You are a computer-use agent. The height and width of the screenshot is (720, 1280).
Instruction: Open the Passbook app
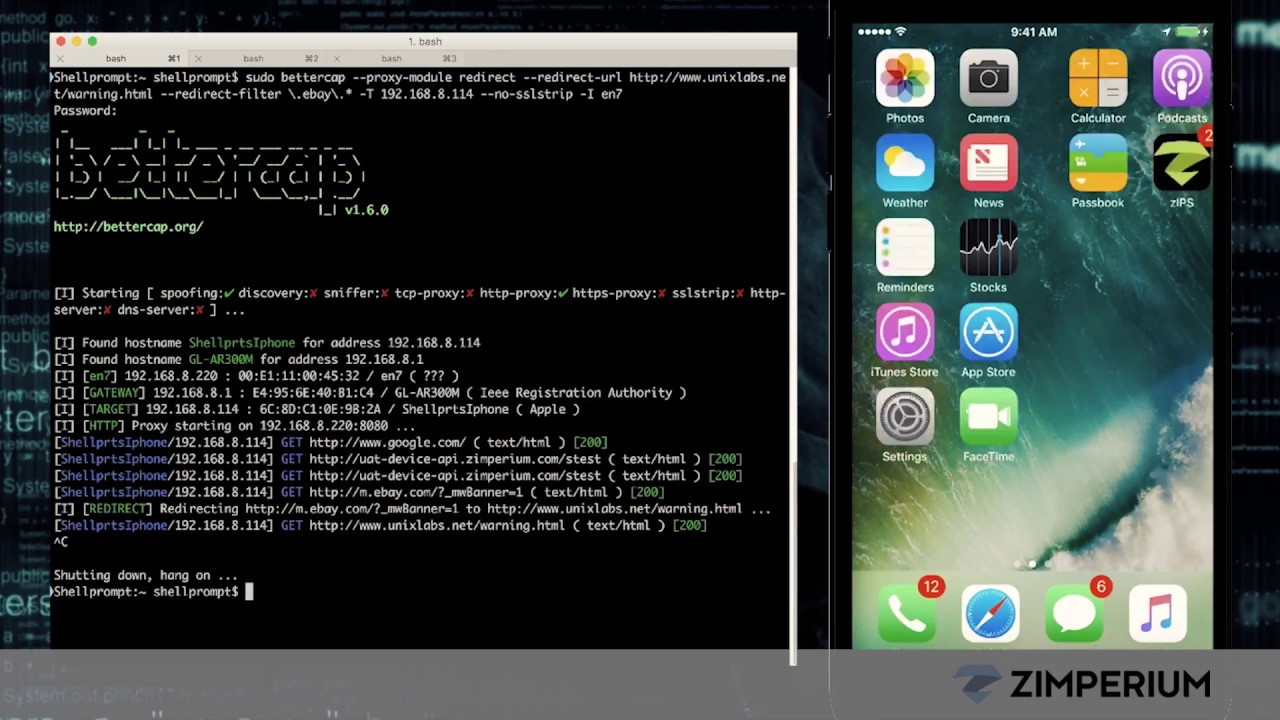point(1098,162)
